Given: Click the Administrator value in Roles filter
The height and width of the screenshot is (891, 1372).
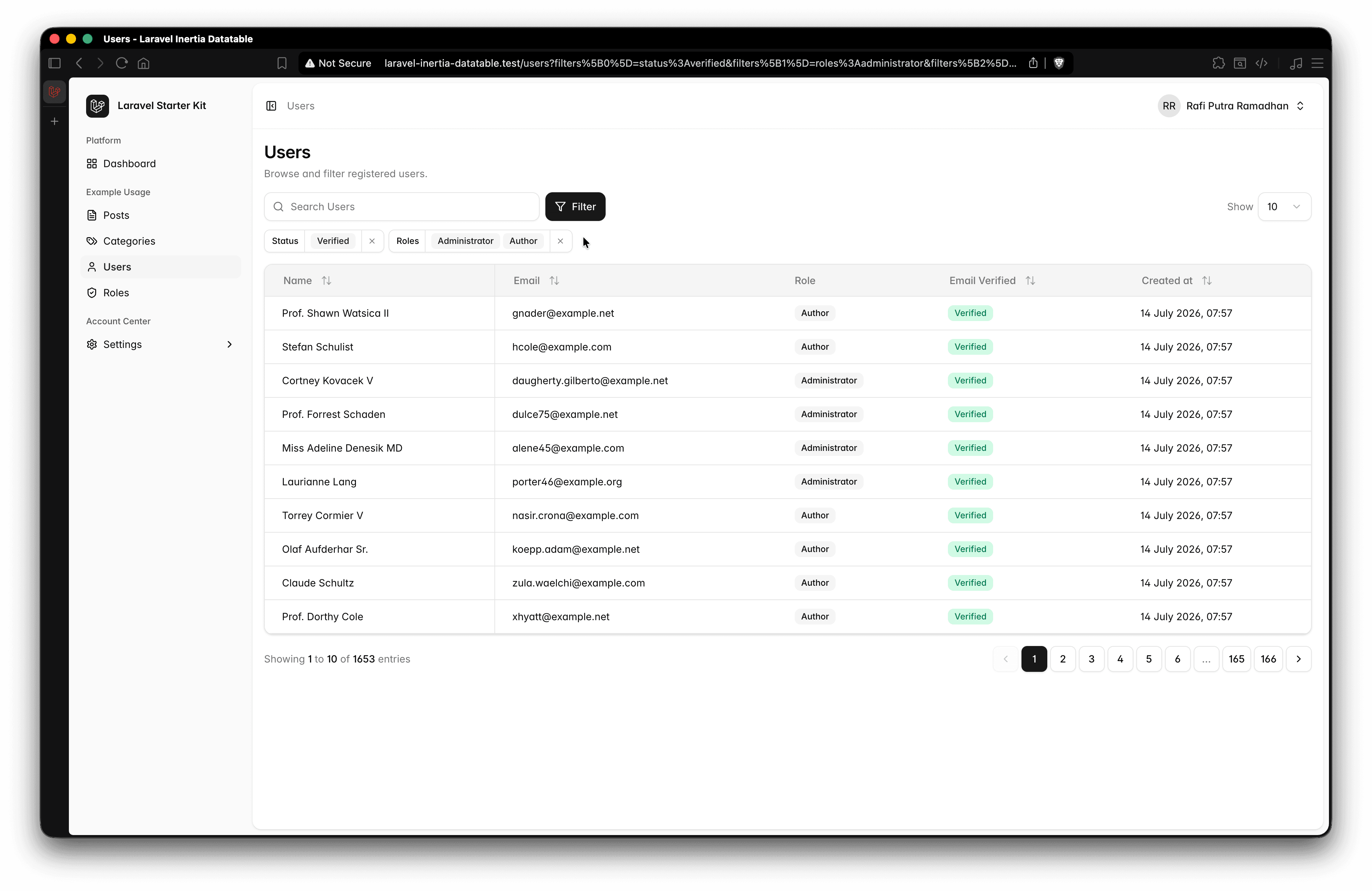Looking at the screenshot, I should 465,241.
